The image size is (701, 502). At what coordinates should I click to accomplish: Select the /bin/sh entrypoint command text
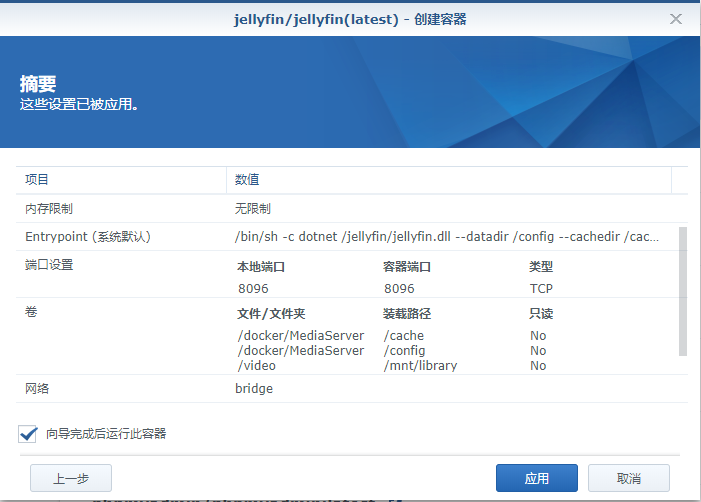pos(447,236)
